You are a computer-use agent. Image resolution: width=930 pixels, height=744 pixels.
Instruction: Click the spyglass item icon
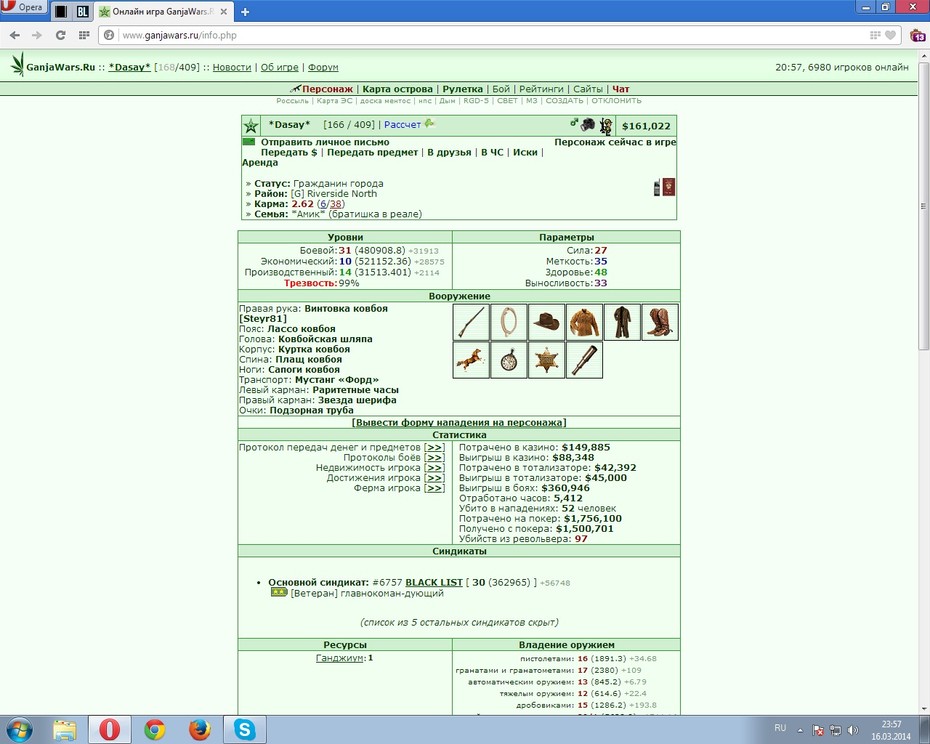(x=584, y=360)
